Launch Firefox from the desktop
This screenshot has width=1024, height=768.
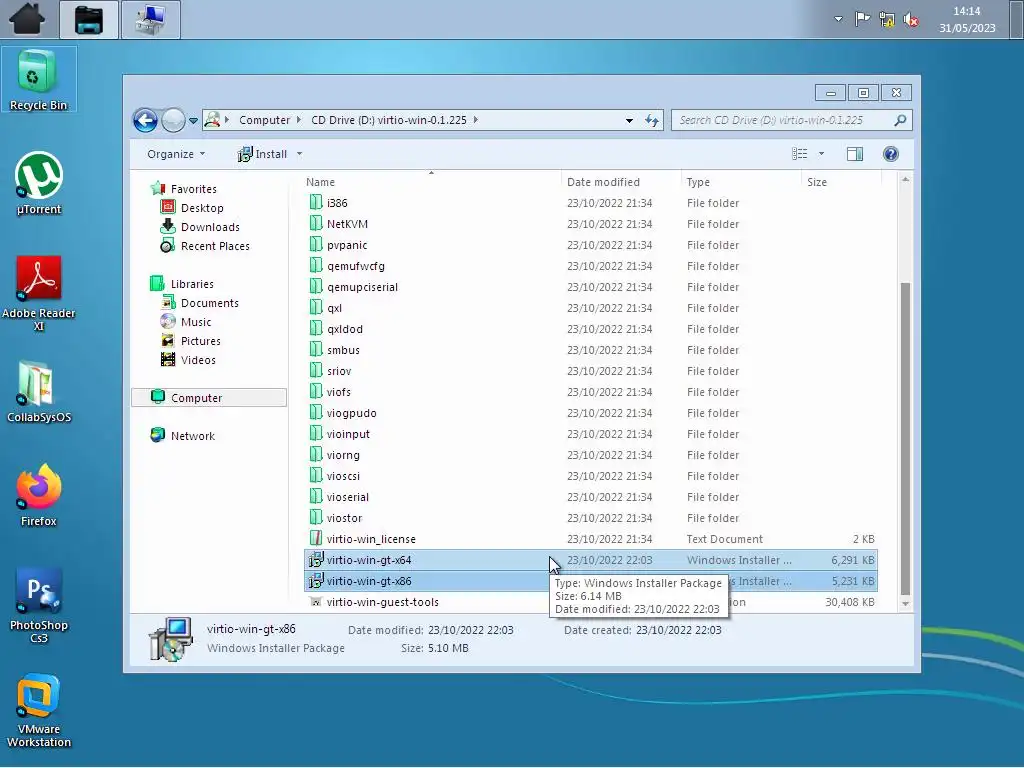pos(39,496)
